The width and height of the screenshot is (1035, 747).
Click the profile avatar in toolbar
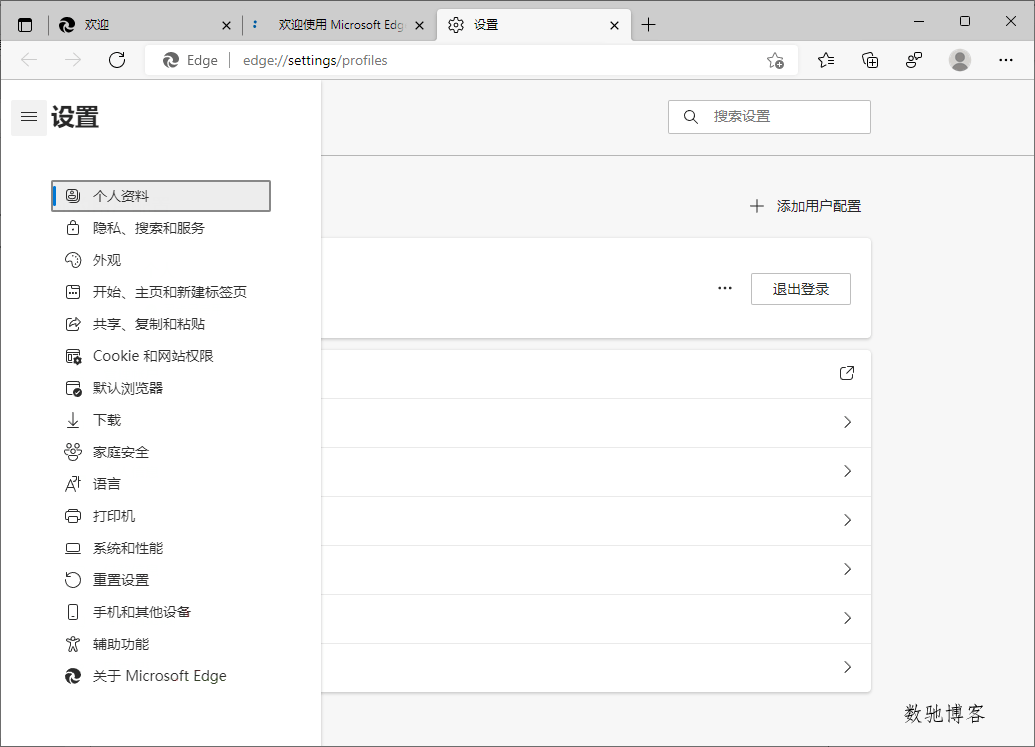(x=960, y=60)
